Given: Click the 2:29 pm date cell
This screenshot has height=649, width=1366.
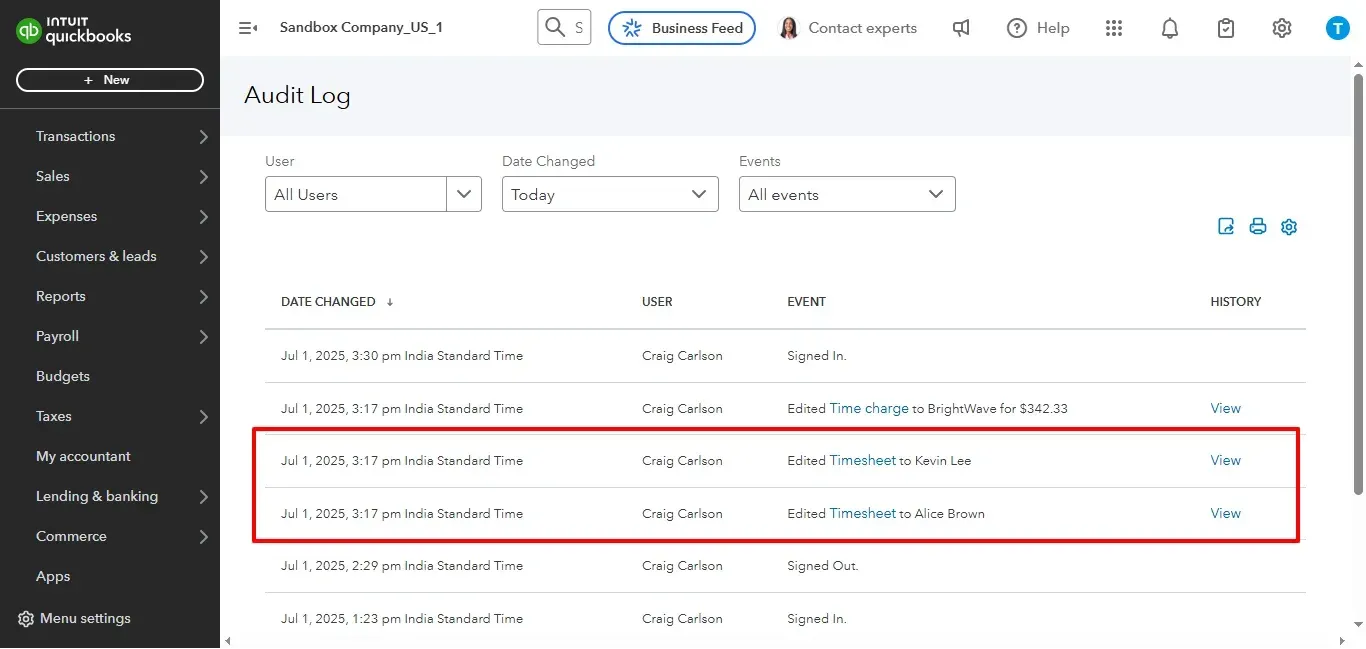Looking at the screenshot, I should tap(402, 566).
